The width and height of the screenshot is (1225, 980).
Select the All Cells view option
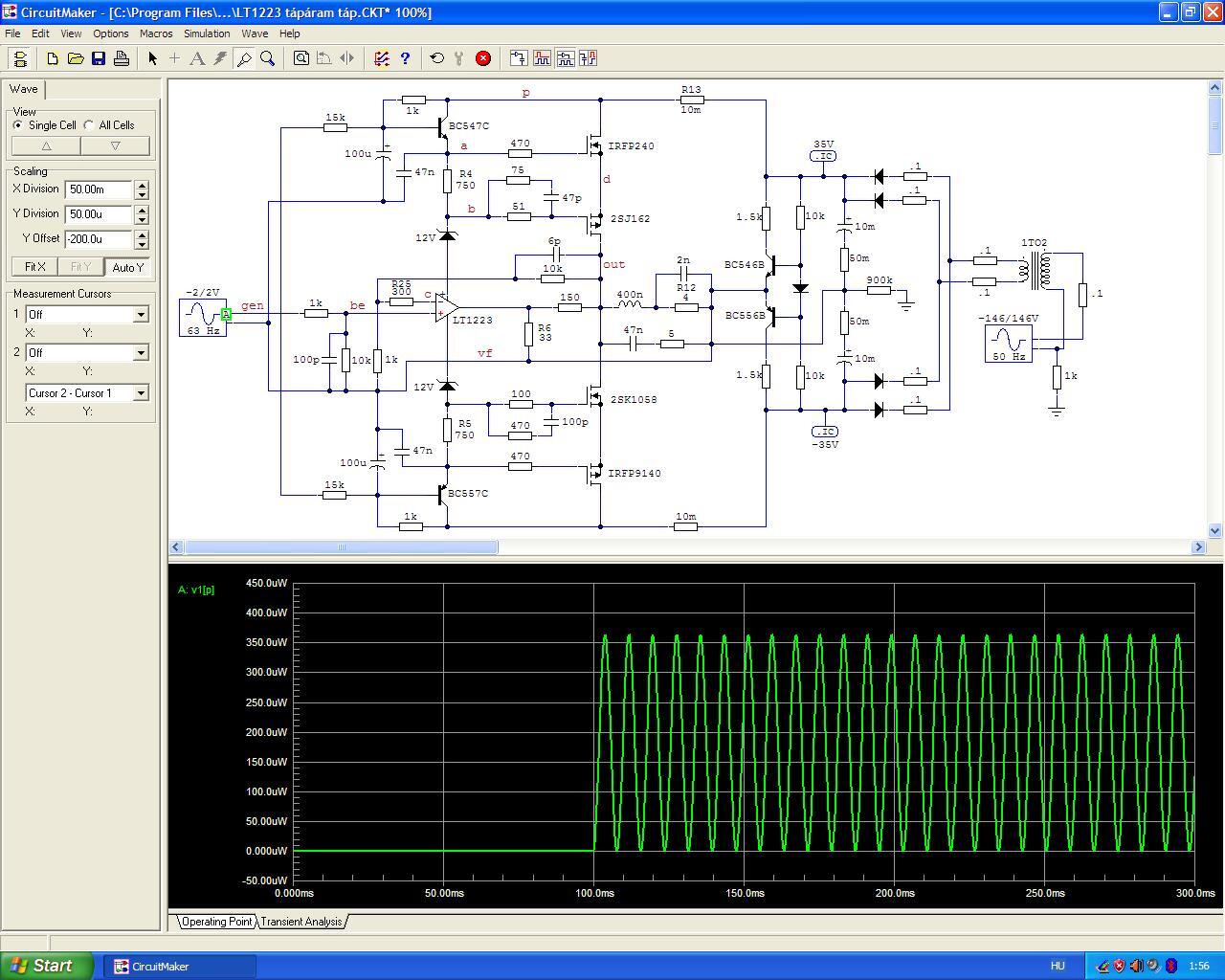pos(89,125)
